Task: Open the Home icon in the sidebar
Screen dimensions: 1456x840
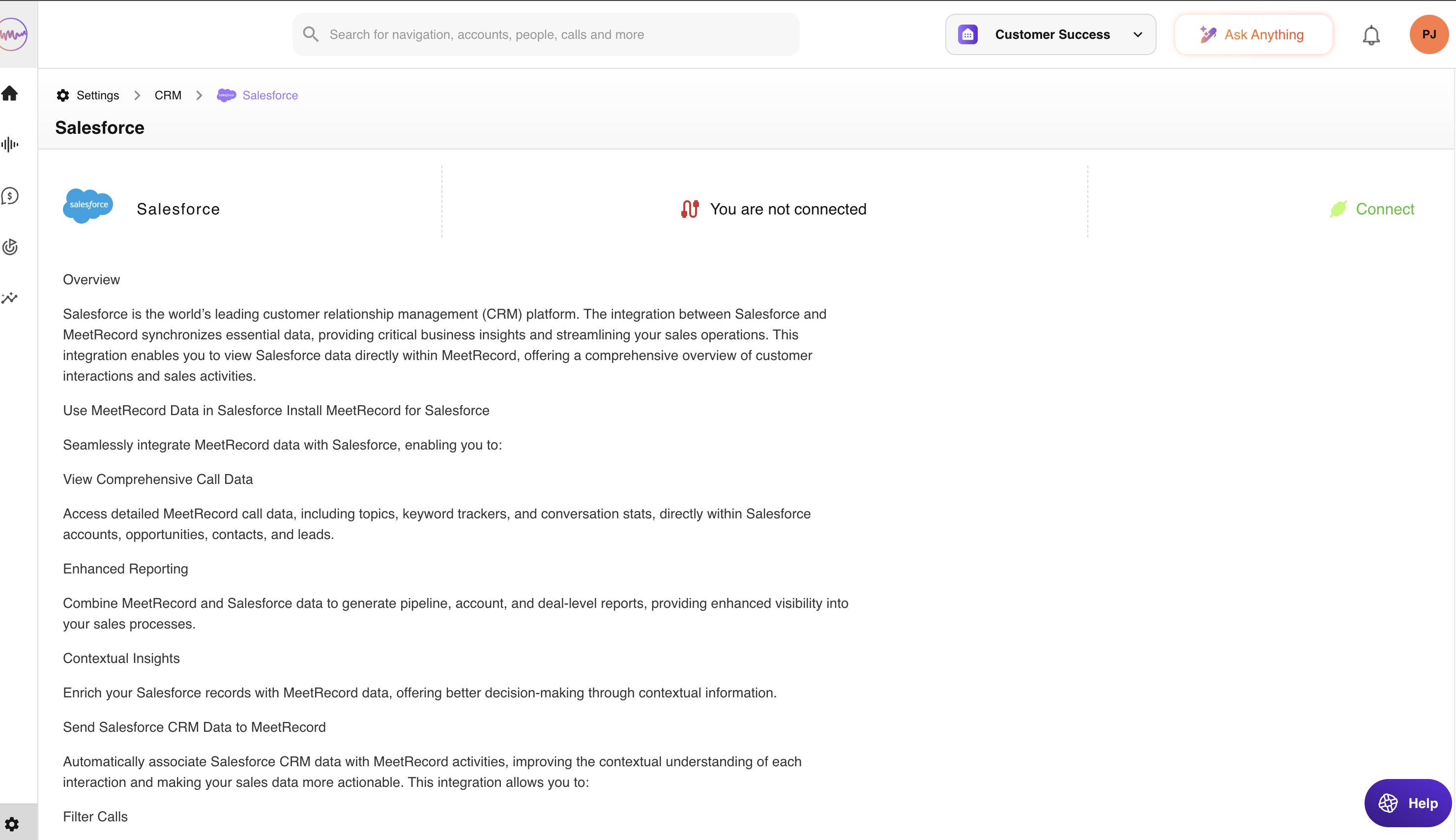Action: coord(10,93)
